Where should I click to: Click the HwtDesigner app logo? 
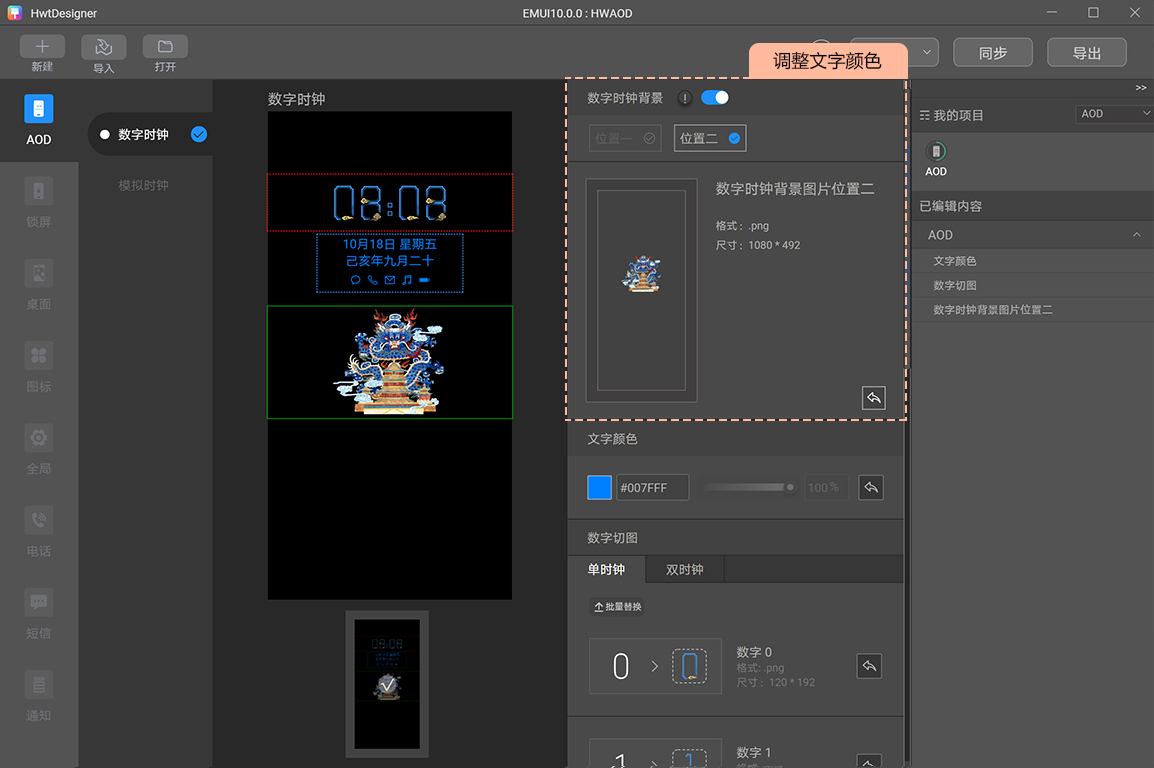[x=14, y=13]
